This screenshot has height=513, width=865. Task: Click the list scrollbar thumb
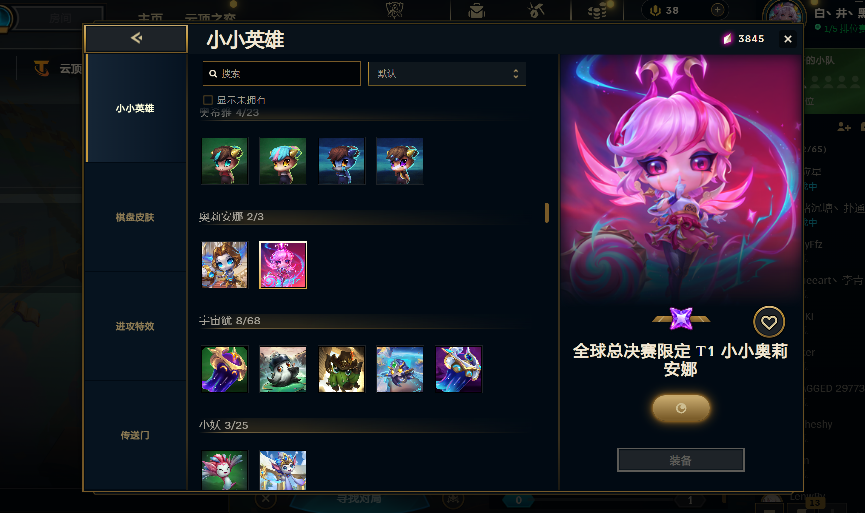point(547,212)
